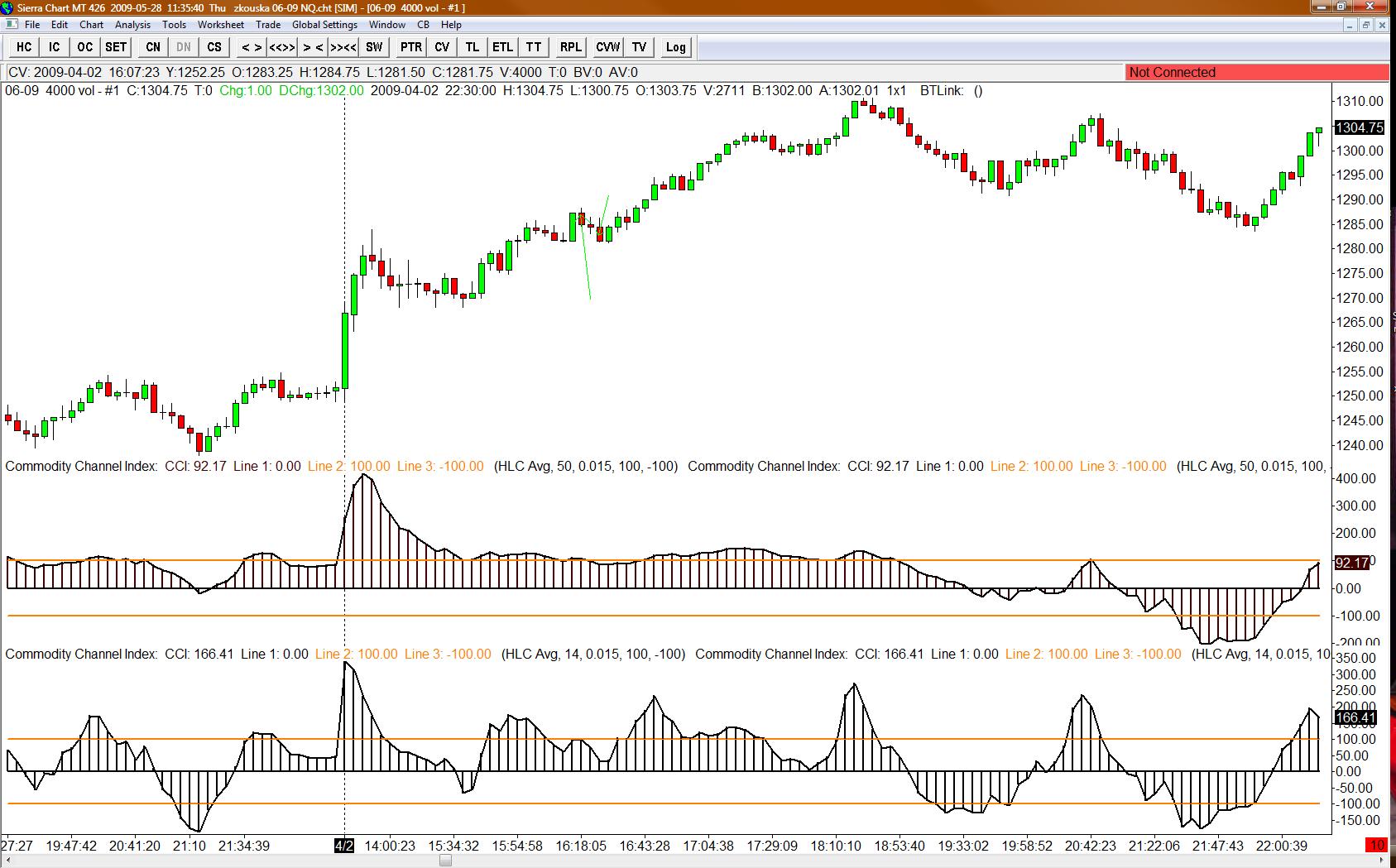
Task: Open the Edit menu
Action: pos(60,25)
